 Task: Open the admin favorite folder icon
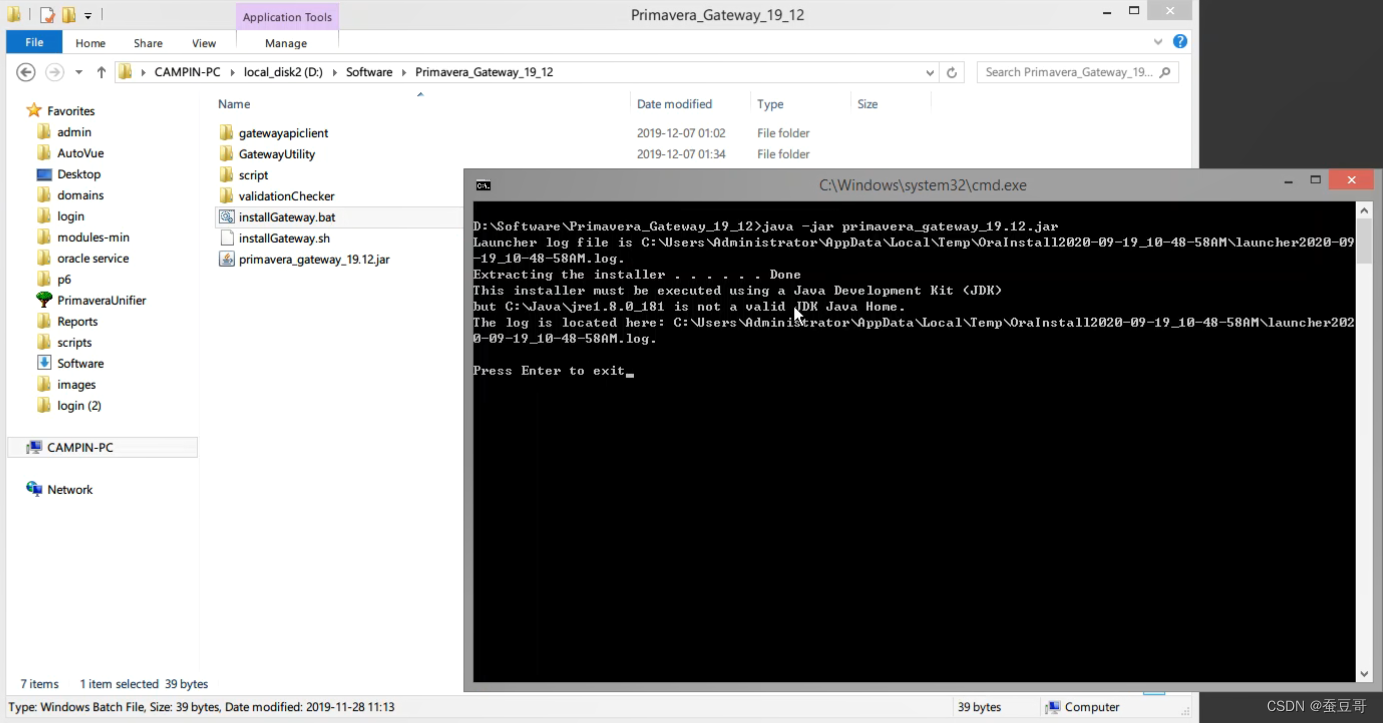tap(44, 132)
